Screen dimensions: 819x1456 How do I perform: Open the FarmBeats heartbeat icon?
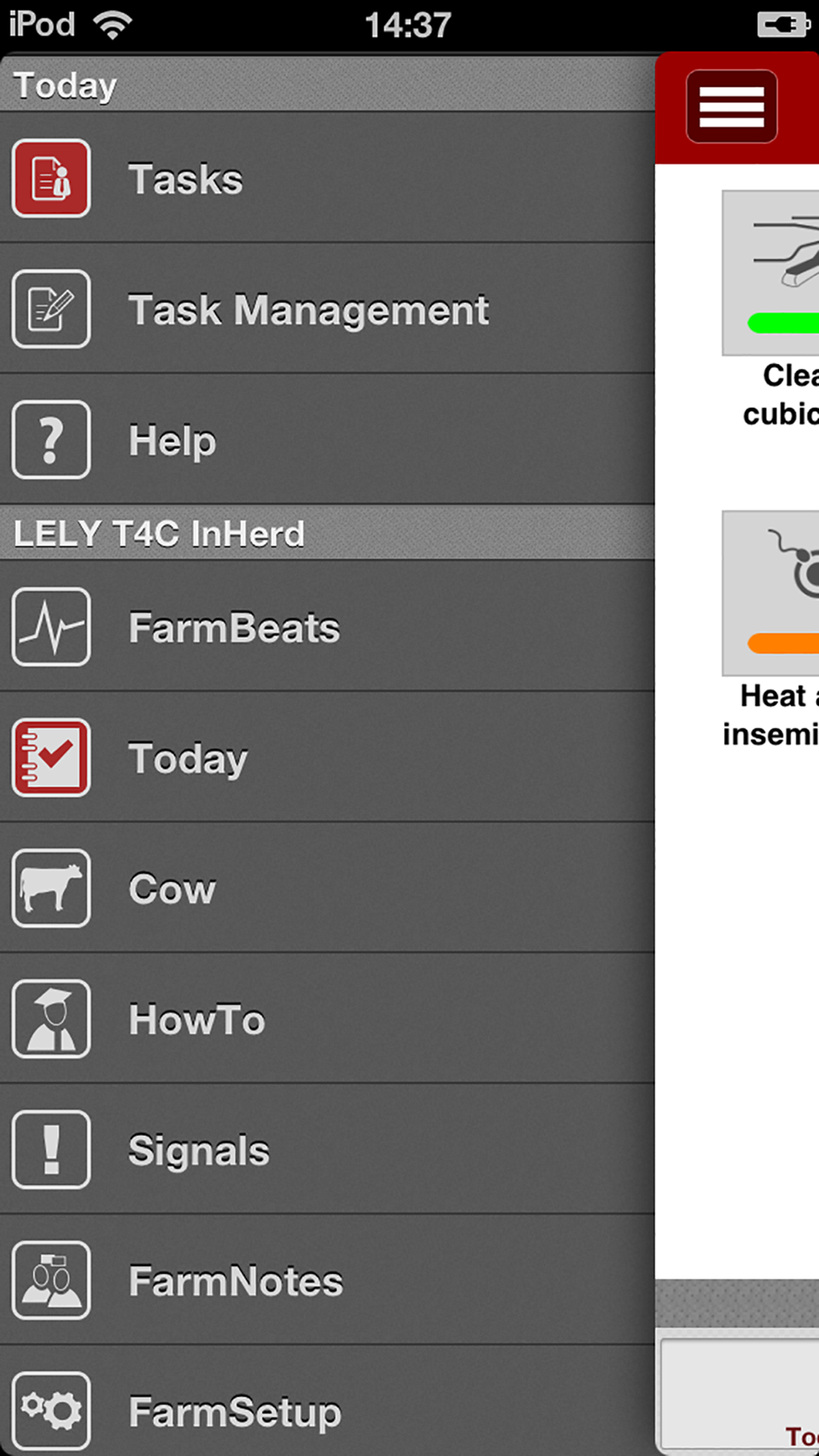click(51, 627)
